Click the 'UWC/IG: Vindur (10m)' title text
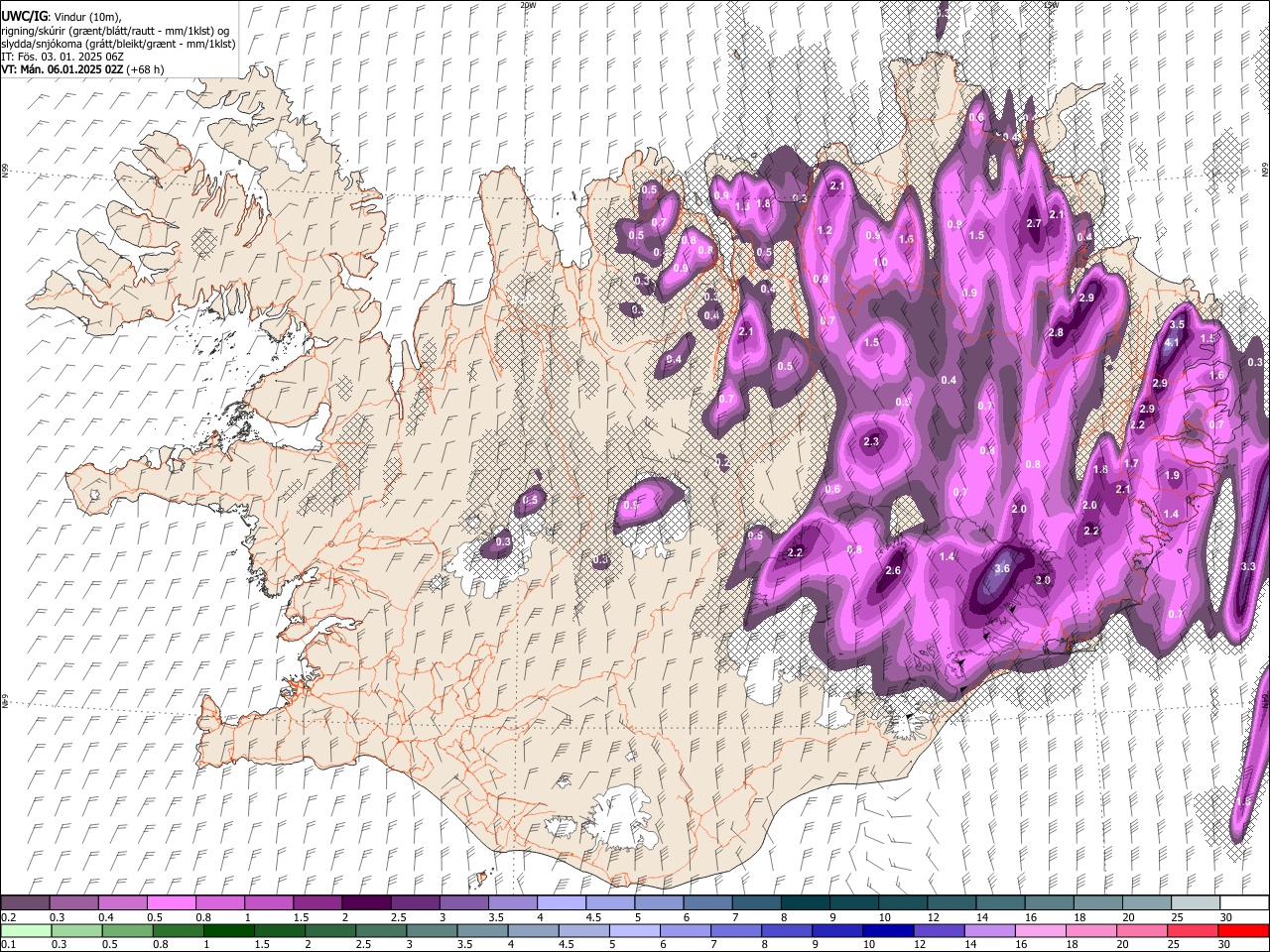This screenshot has width=1270, height=952. pos(63,17)
